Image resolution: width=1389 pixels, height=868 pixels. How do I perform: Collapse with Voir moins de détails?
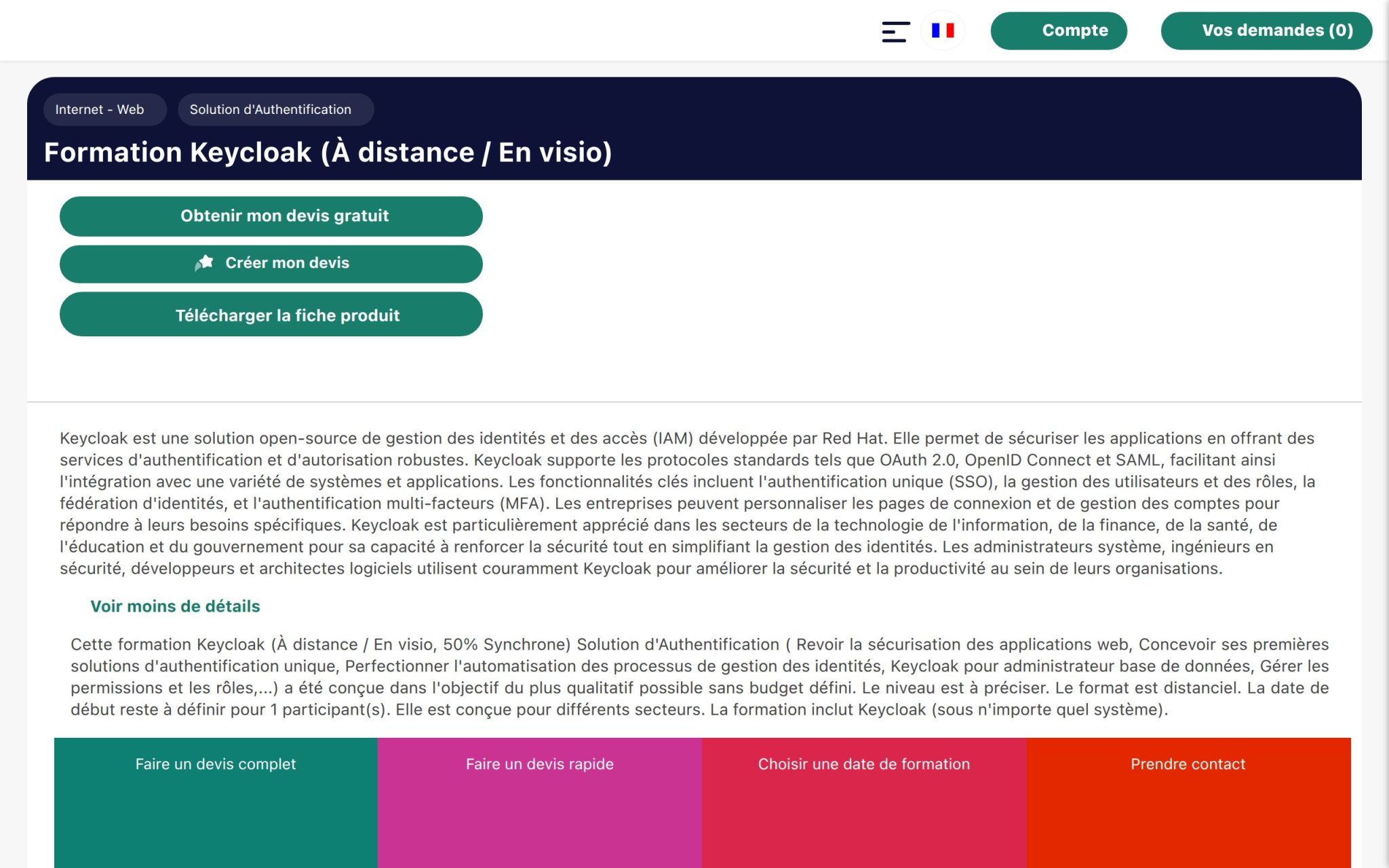click(x=175, y=606)
